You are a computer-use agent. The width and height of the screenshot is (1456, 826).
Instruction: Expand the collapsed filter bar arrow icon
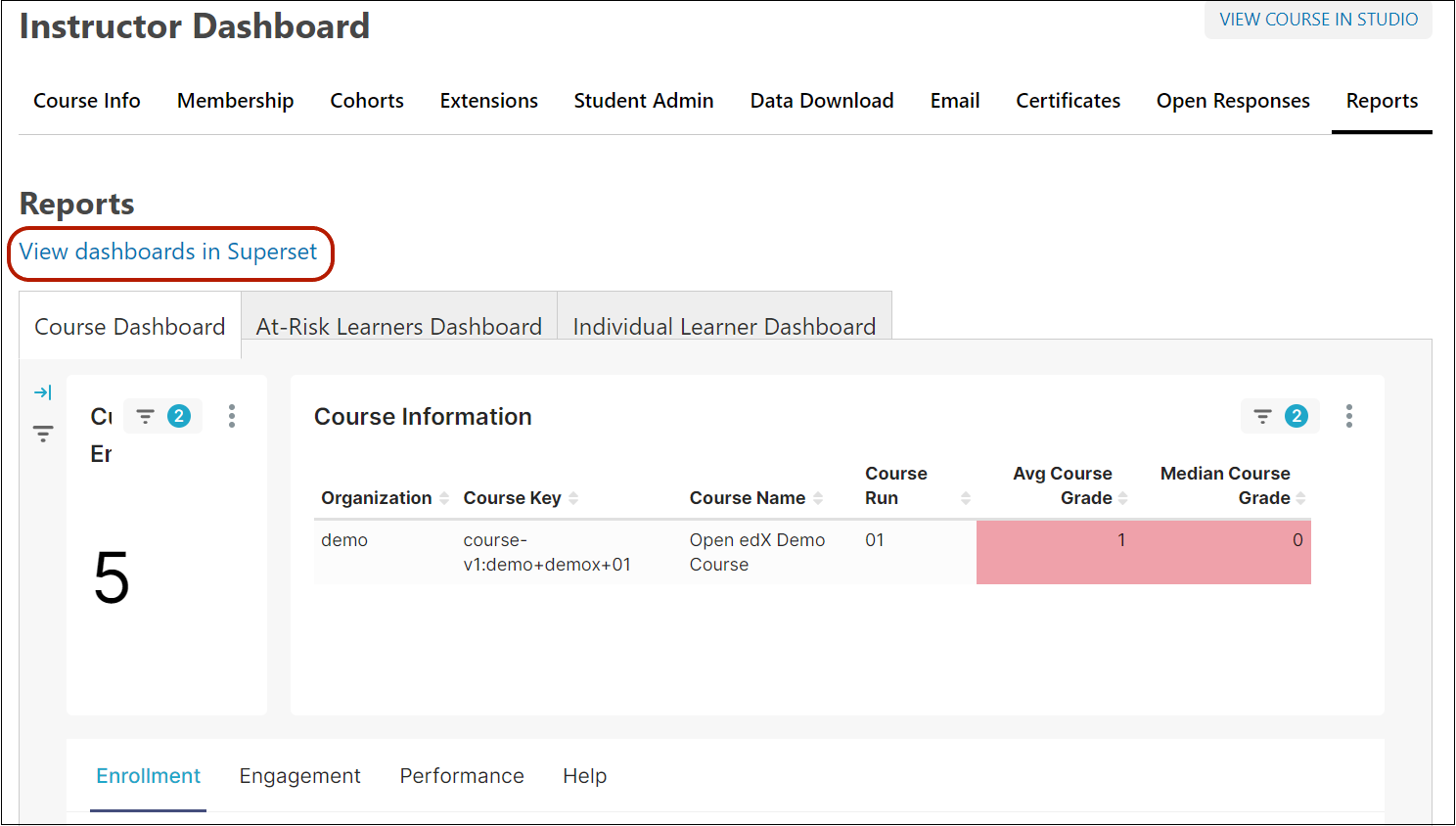tap(42, 392)
